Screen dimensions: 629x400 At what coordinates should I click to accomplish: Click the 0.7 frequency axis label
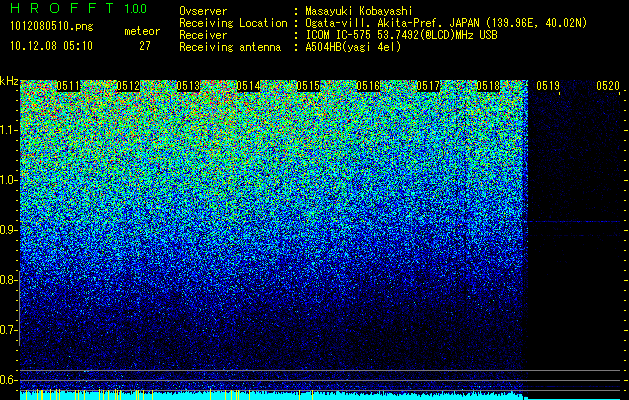point(9,330)
